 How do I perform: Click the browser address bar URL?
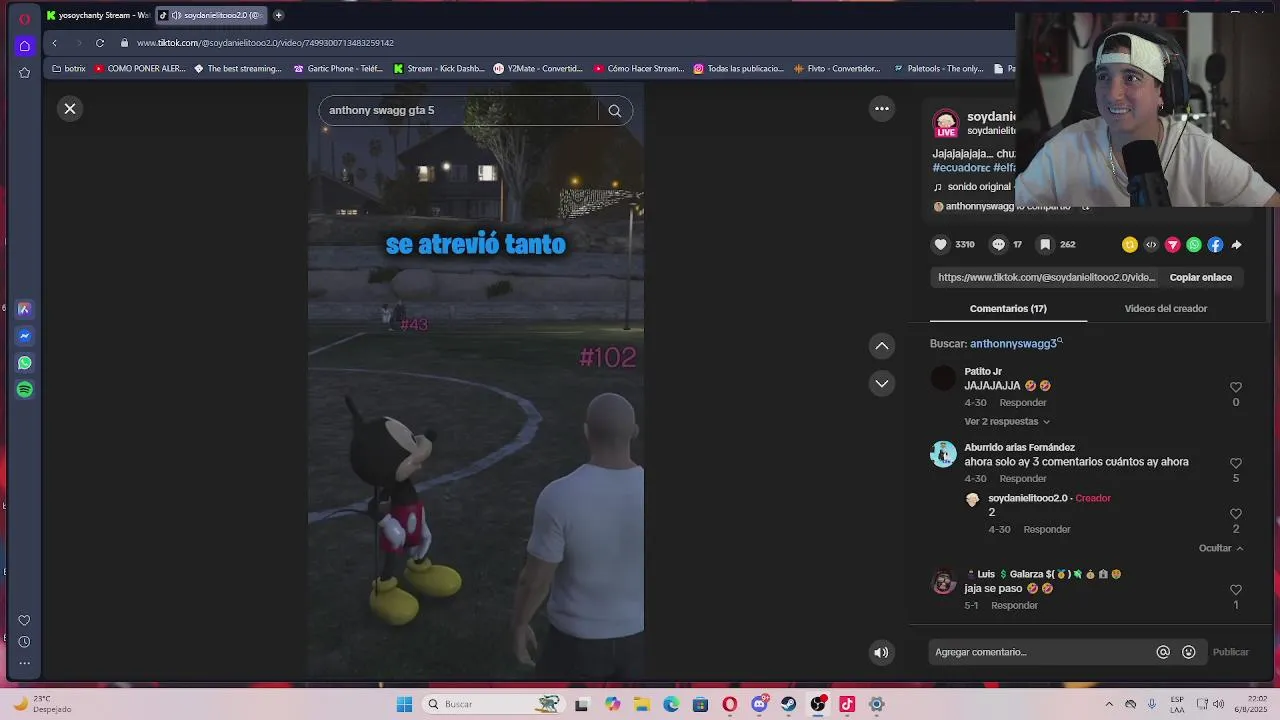click(265, 43)
